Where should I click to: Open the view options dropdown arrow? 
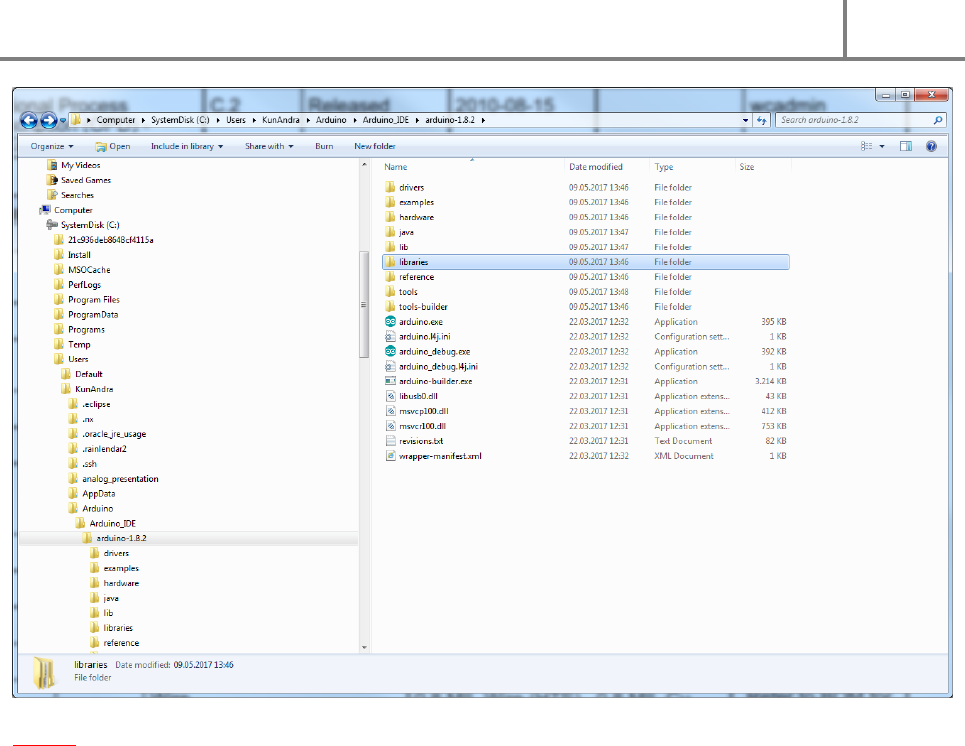(x=882, y=146)
